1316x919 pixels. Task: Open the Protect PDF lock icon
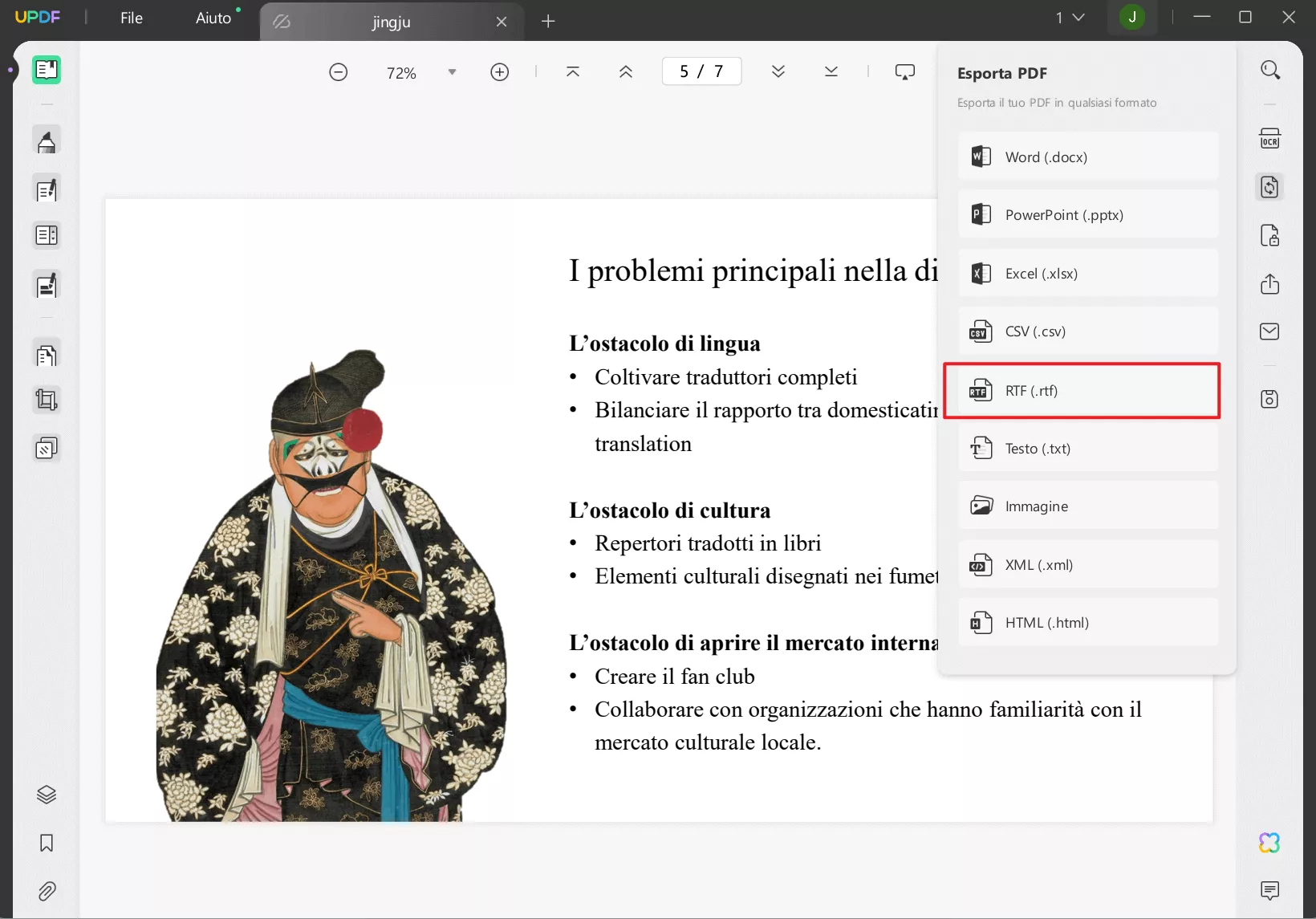1269,236
